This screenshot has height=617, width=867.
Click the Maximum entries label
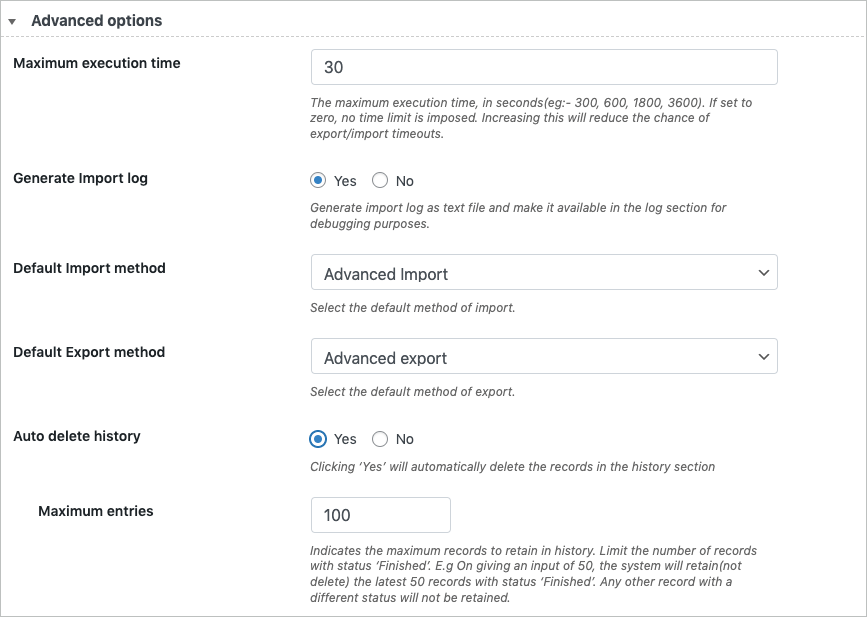pyautogui.click(x=96, y=511)
